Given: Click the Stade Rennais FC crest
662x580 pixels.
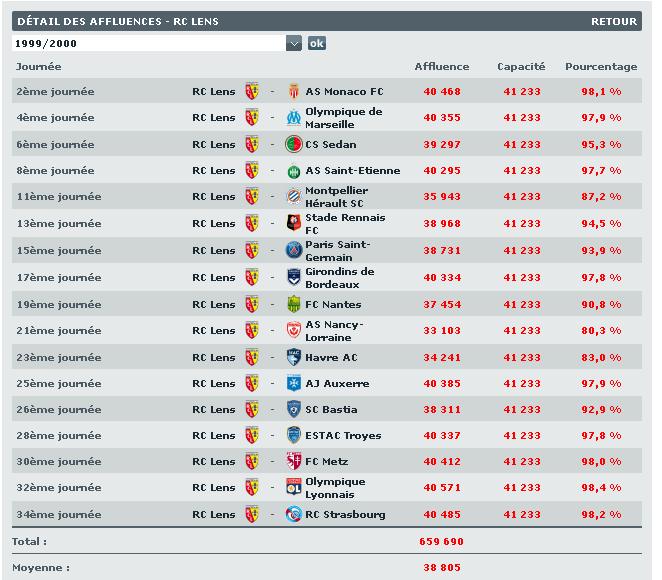Looking at the screenshot, I should click(294, 224).
